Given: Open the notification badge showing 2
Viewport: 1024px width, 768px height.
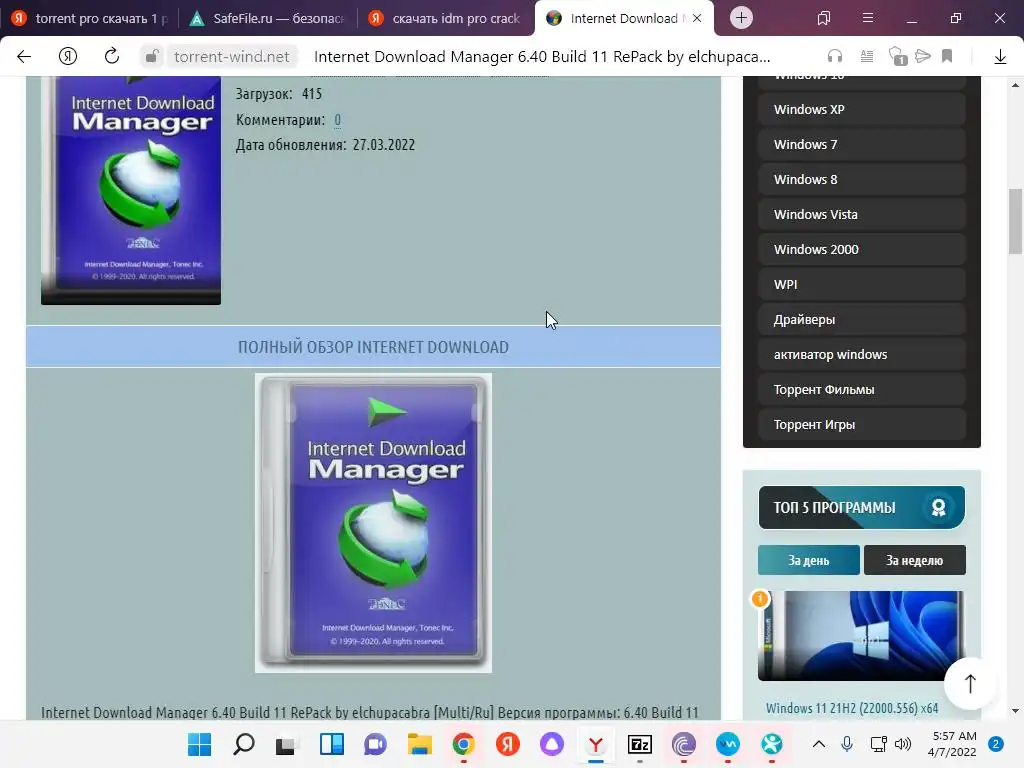Looking at the screenshot, I should pos(996,744).
